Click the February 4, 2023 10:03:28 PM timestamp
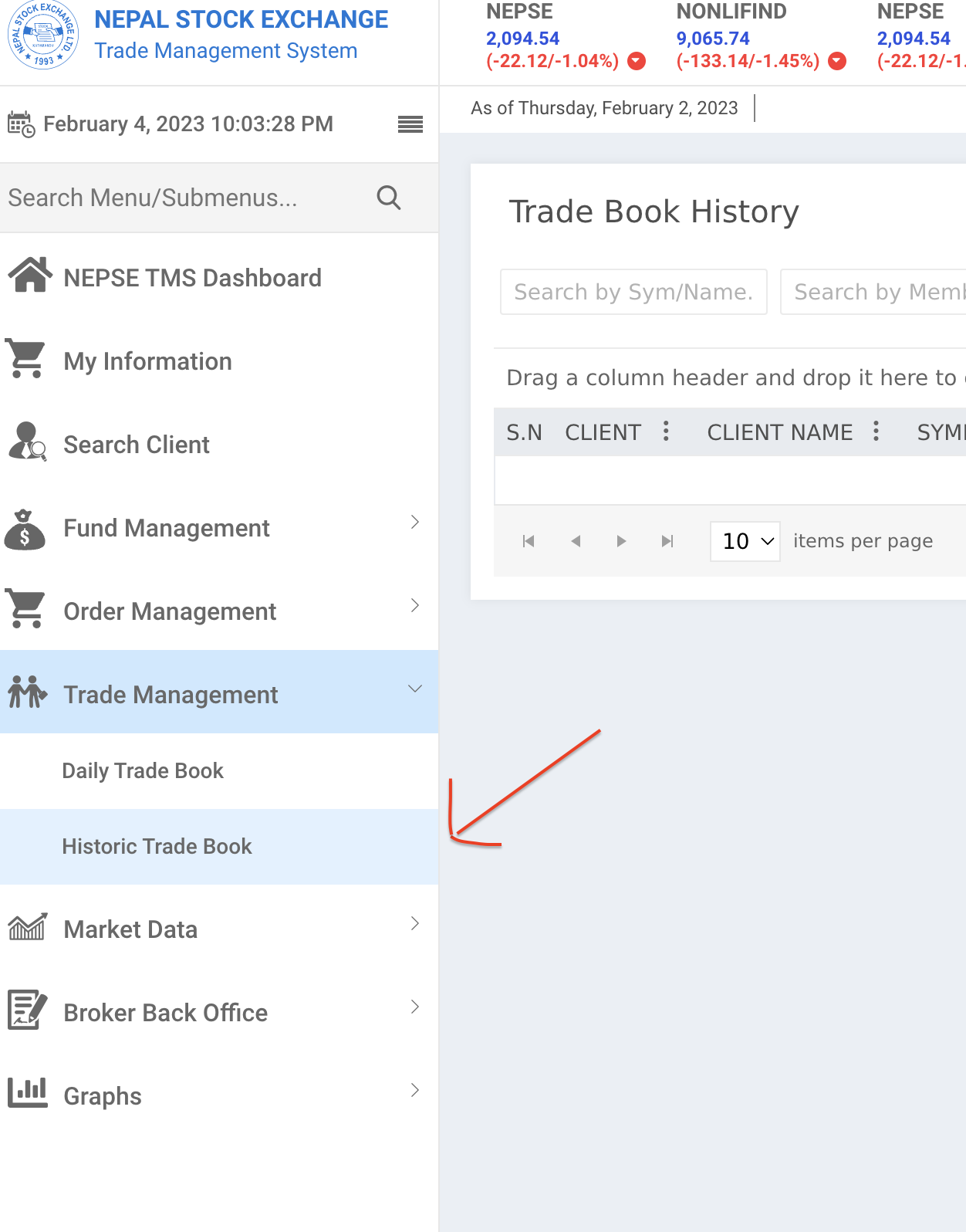Image resolution: width=966 pixels, height=1232 pixels. [x=188, y=124]
